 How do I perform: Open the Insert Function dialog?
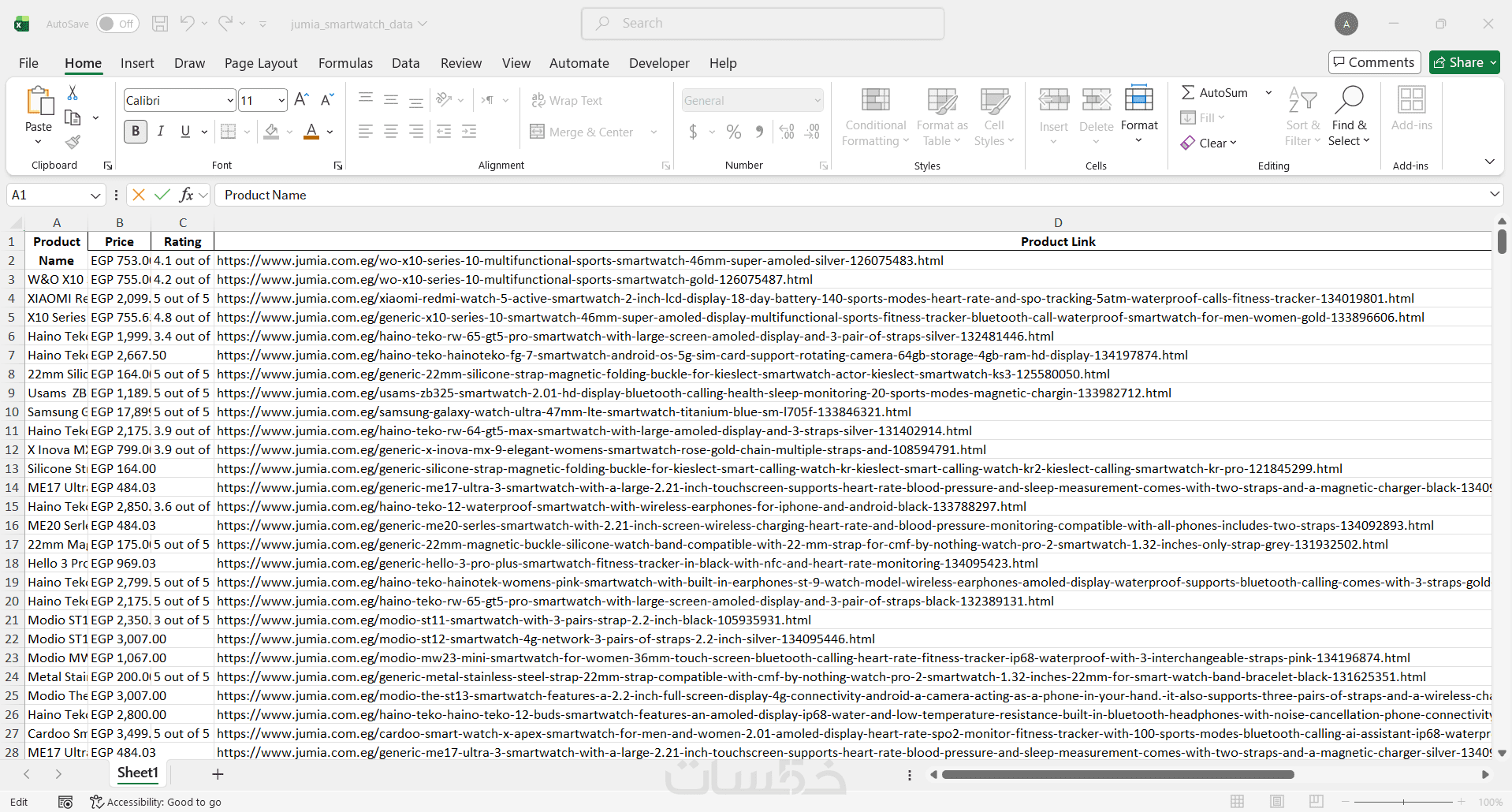pos(186,195)
